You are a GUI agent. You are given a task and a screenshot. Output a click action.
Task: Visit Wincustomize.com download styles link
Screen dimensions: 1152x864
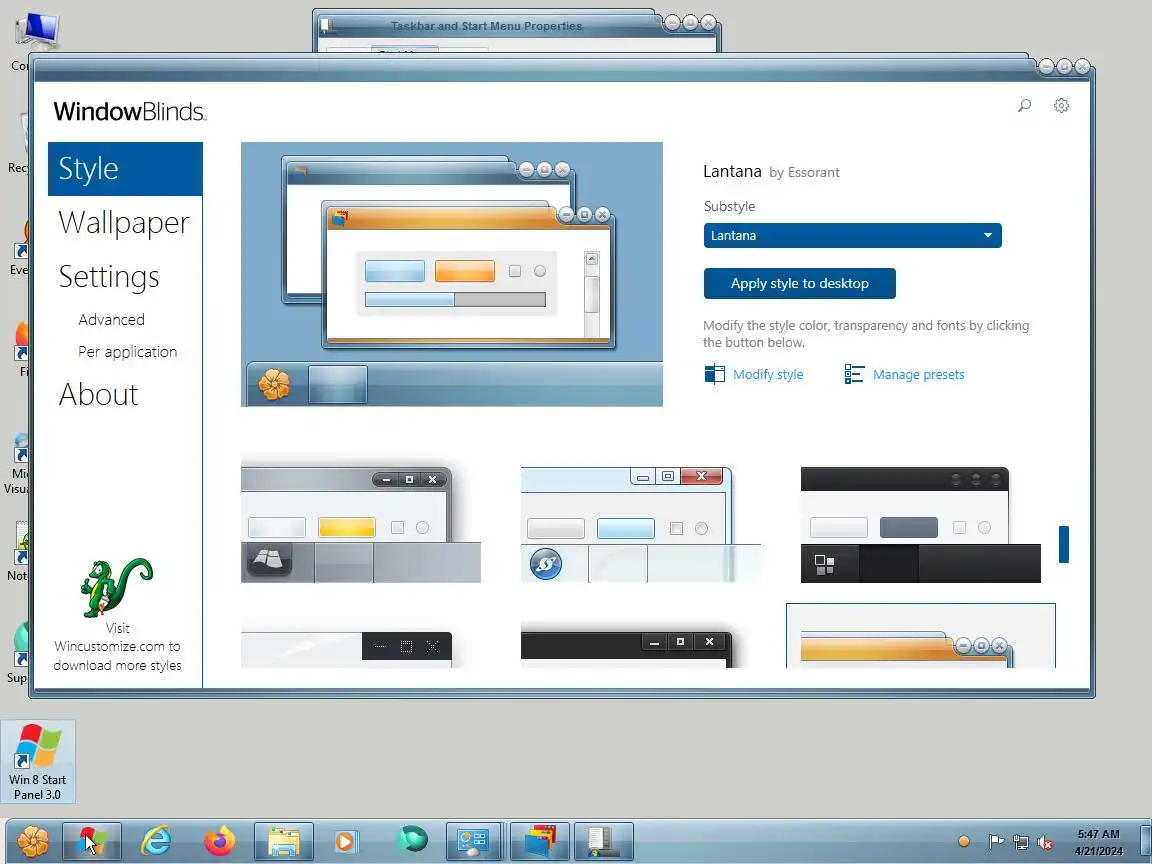click(117, 647)
